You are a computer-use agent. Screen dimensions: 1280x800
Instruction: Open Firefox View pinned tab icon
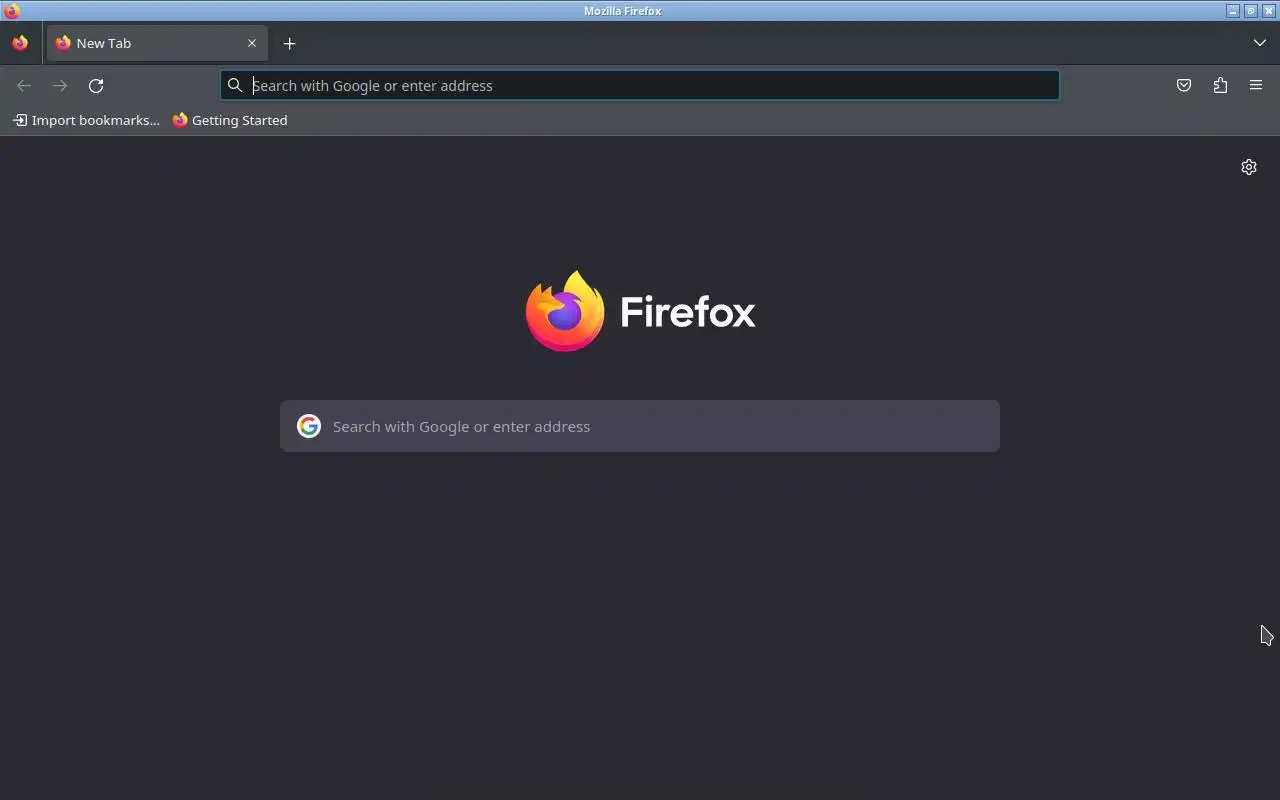pos(20,43)
